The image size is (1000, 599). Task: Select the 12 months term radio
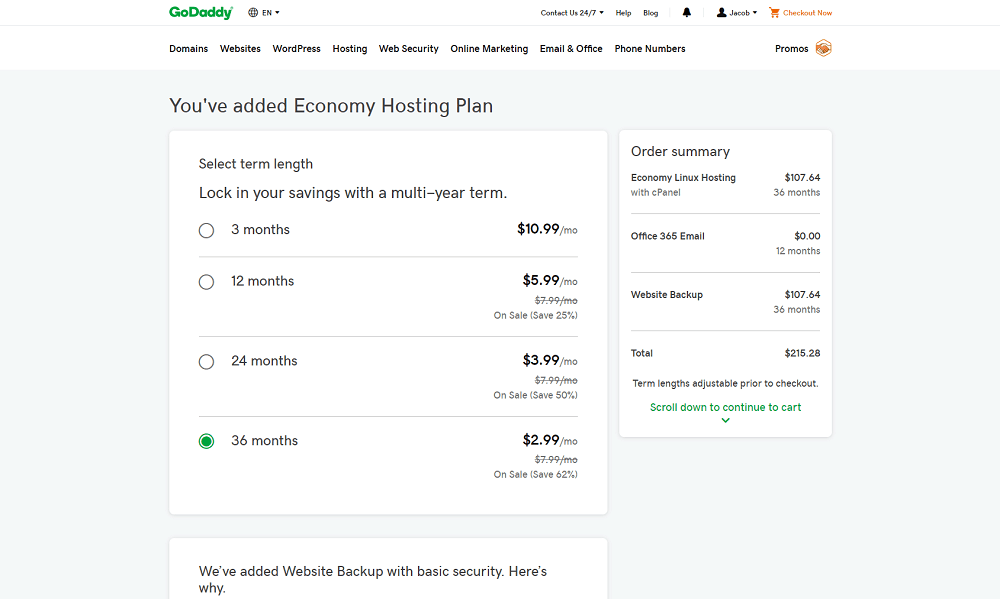click(206, 282)
